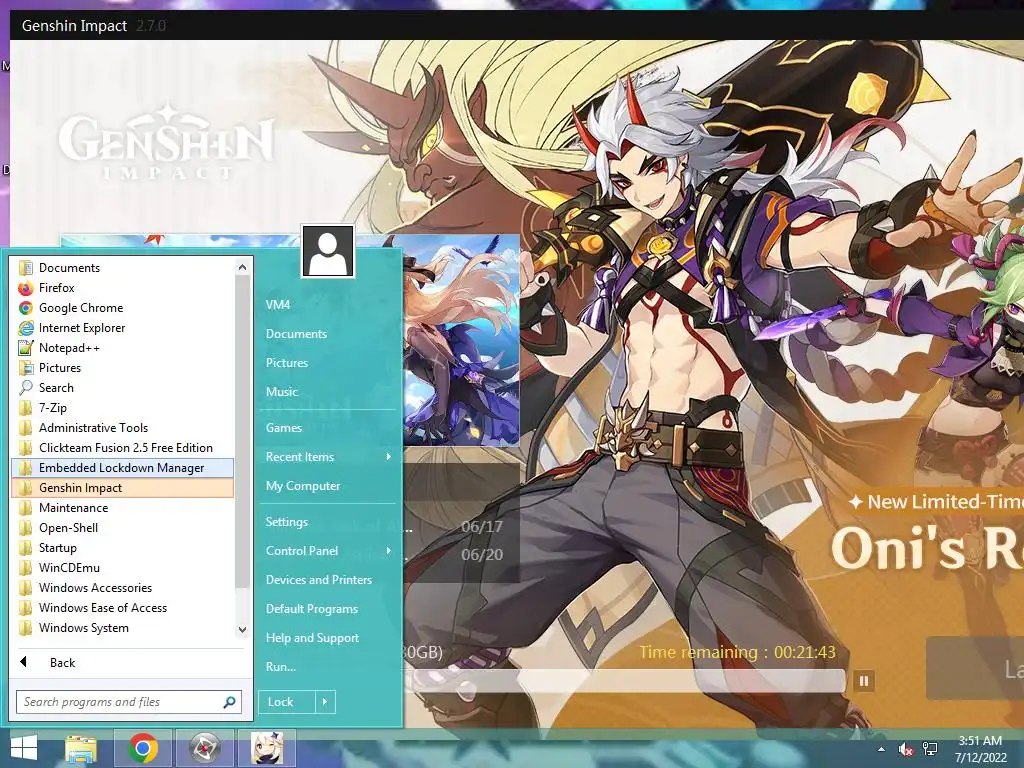Click the Windows Start button
Image resolution: width=1024 pixels, height=768 pixels.
[24, 748]
